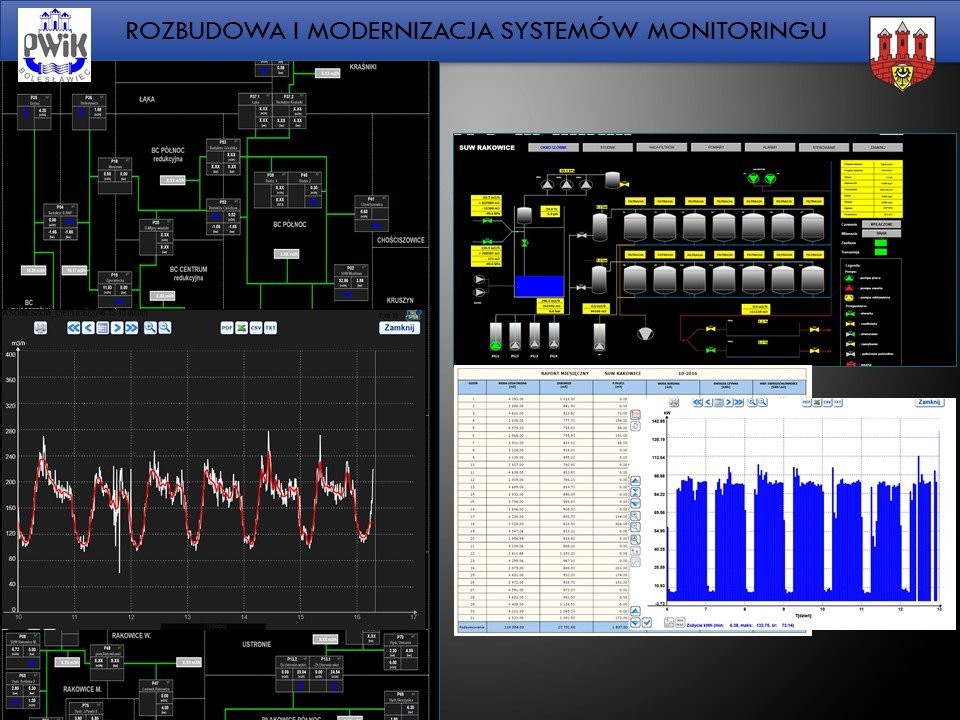Export the flow chart as PDF
This screenshot has height=720, width=960.
226,328
